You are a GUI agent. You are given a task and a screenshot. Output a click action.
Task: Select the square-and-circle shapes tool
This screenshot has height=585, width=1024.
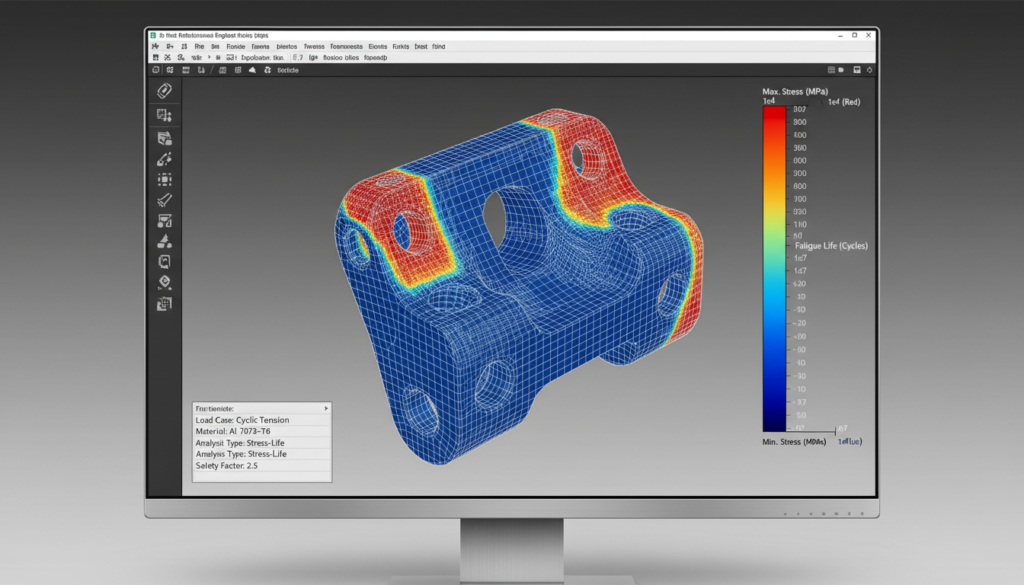164,221
